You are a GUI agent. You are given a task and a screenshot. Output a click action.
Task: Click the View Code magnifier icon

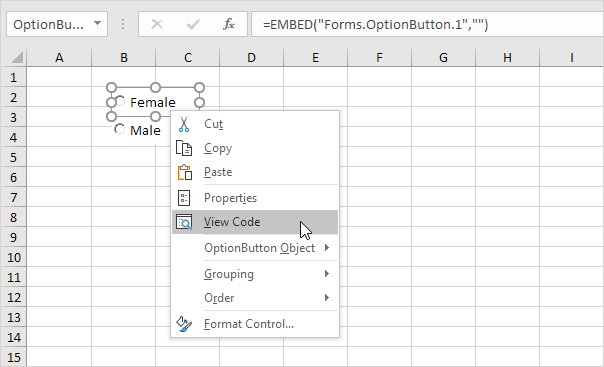pyautogui.click(x=184, y=222)
